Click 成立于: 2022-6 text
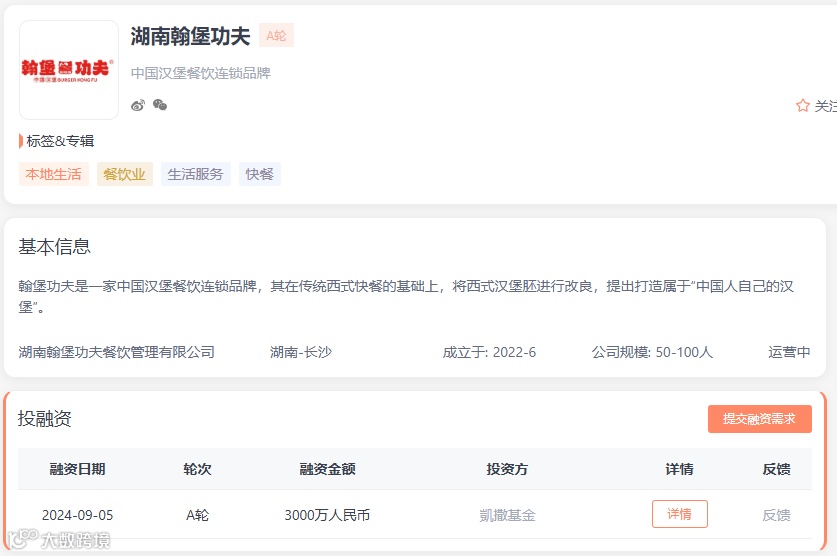The image size is (837, 556). (x=489, y=352)
